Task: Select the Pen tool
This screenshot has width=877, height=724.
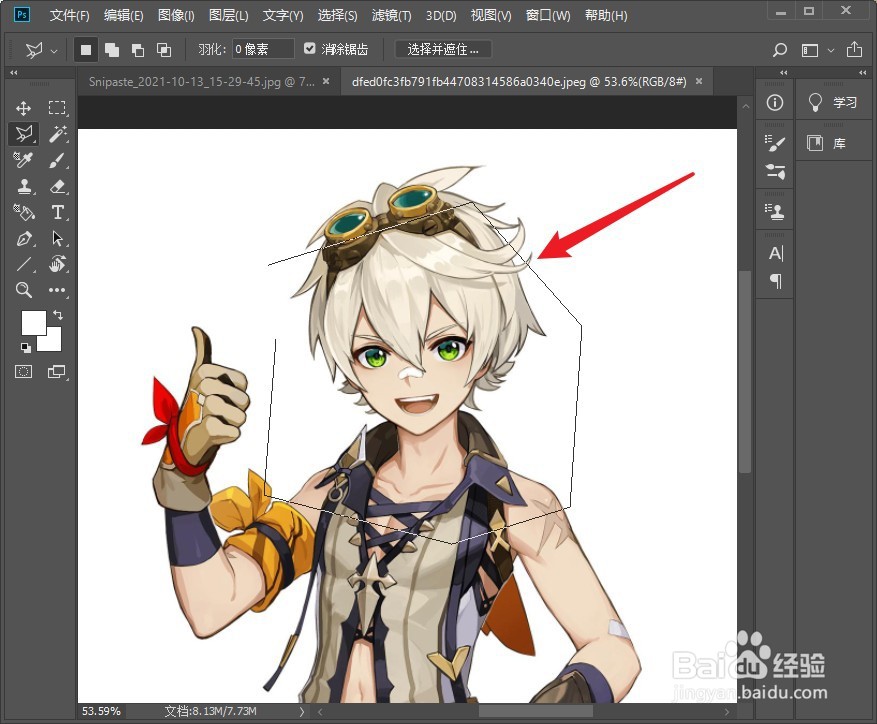Action: [x=23, y=238]
